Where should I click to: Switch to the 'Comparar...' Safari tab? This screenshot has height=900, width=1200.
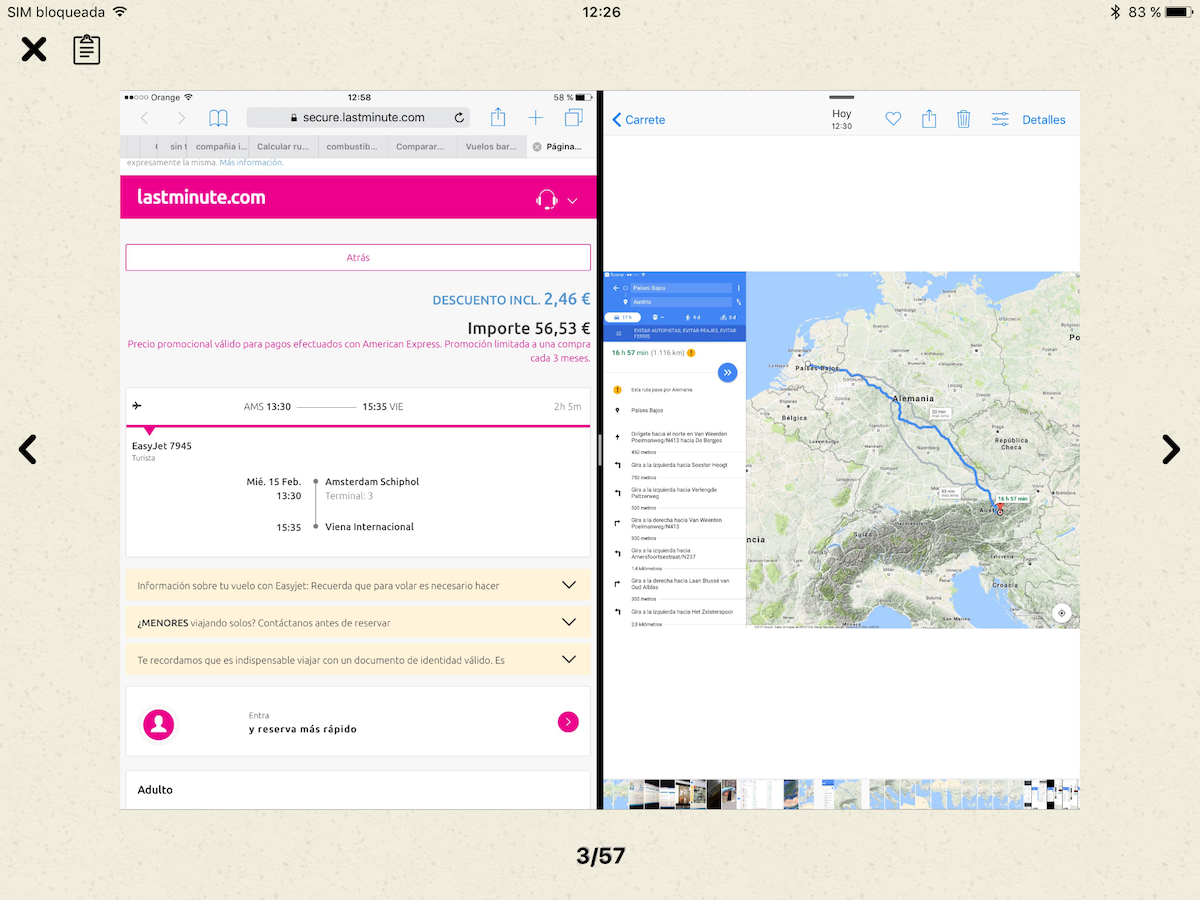420,147
